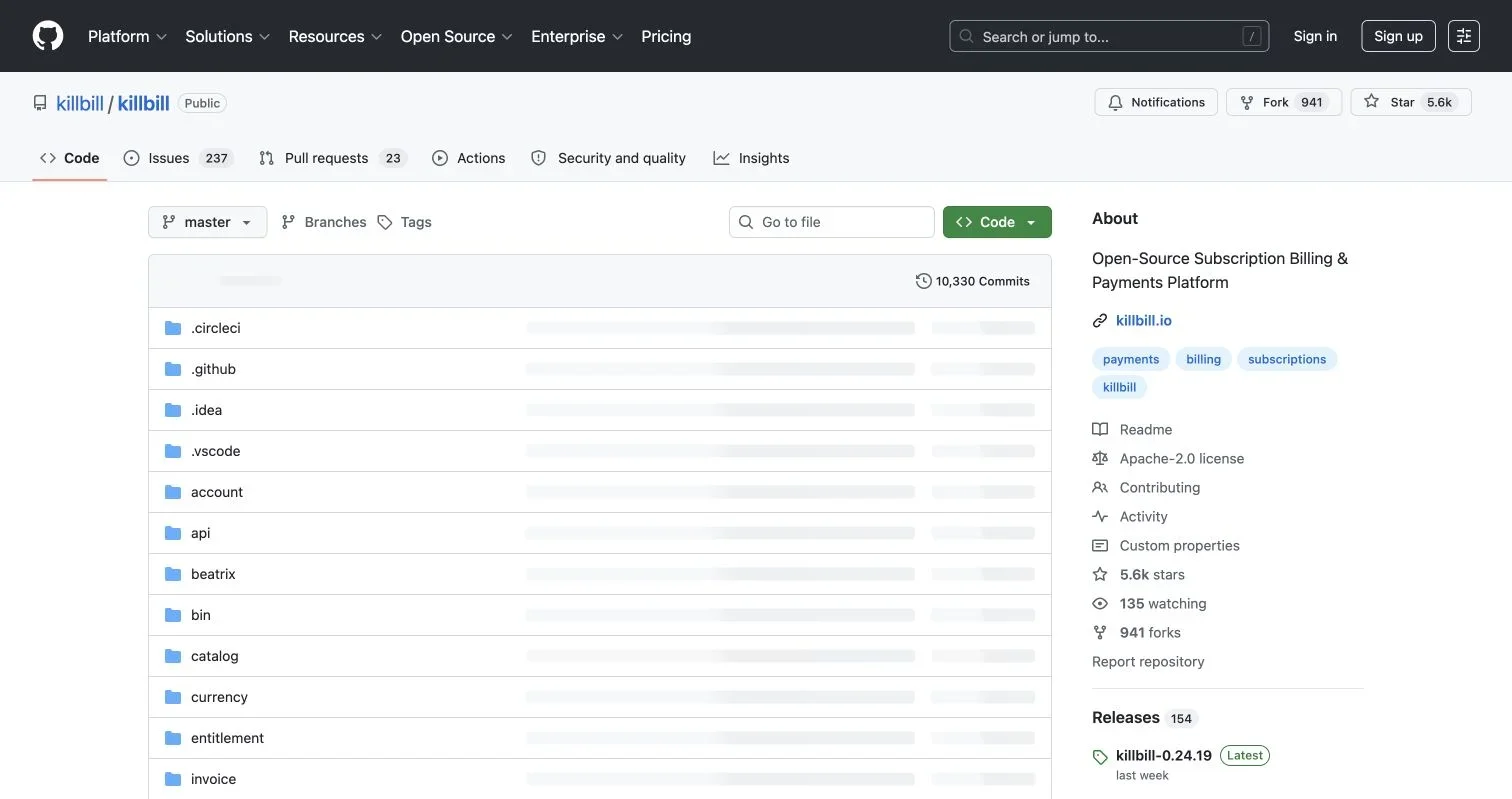Click the Activity pulse icon
The image size is (1512, 799).
click(1100, 516)
